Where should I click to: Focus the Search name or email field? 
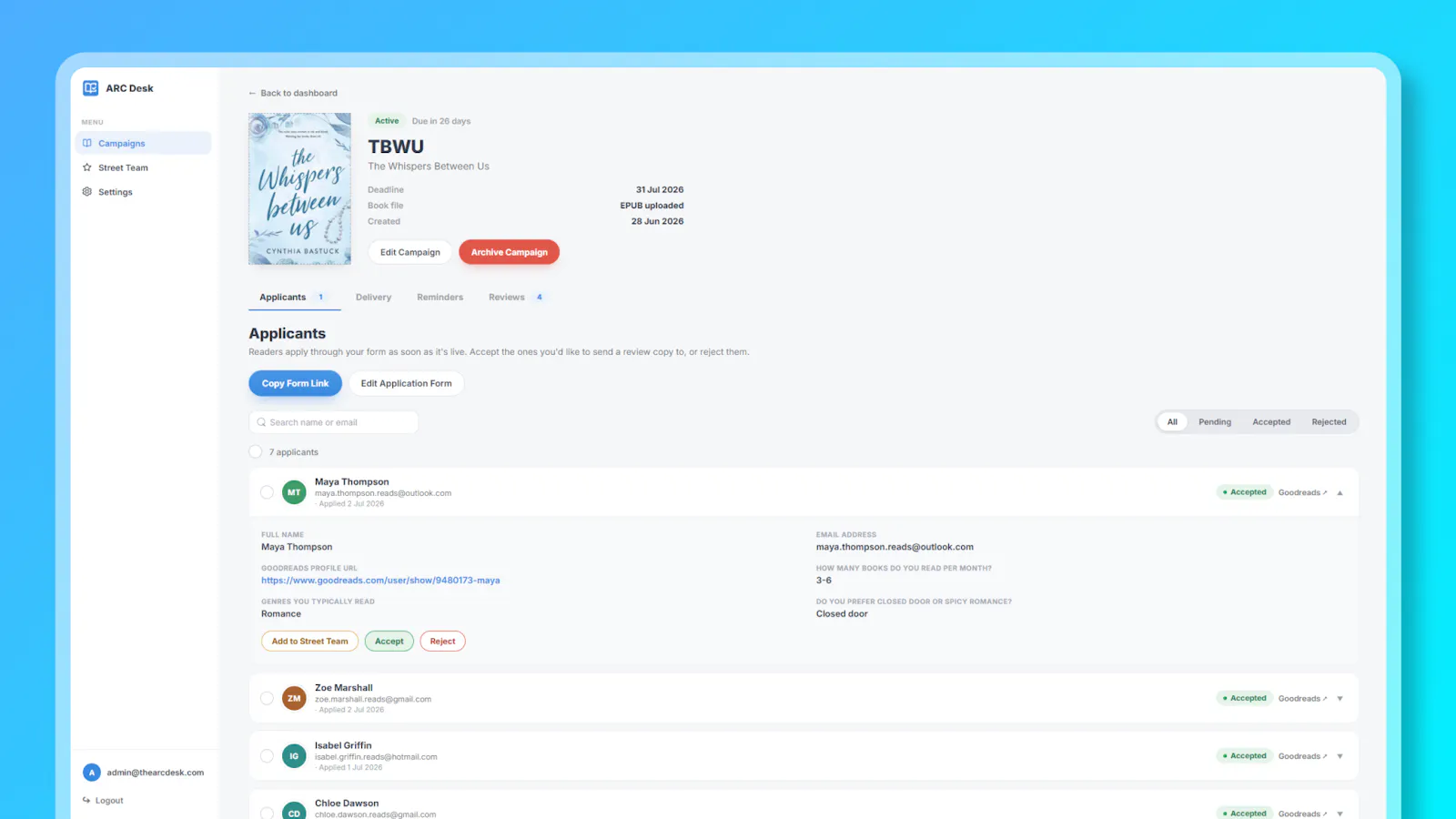[x=333, y=422]
